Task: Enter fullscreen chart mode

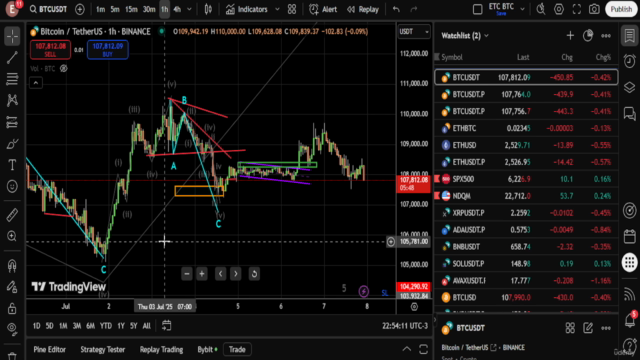Action: 577,9
